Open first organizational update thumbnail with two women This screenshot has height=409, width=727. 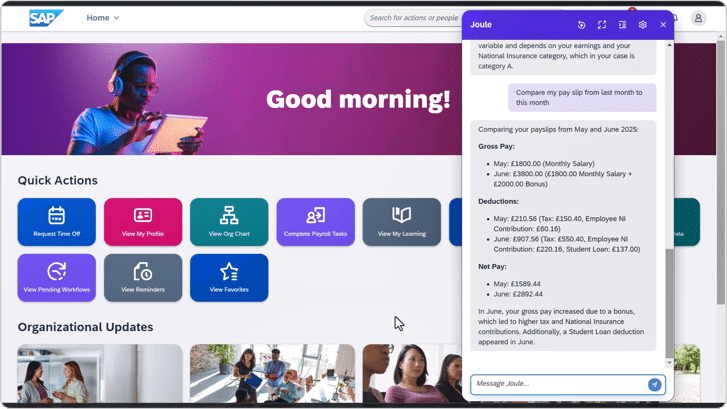100,374
